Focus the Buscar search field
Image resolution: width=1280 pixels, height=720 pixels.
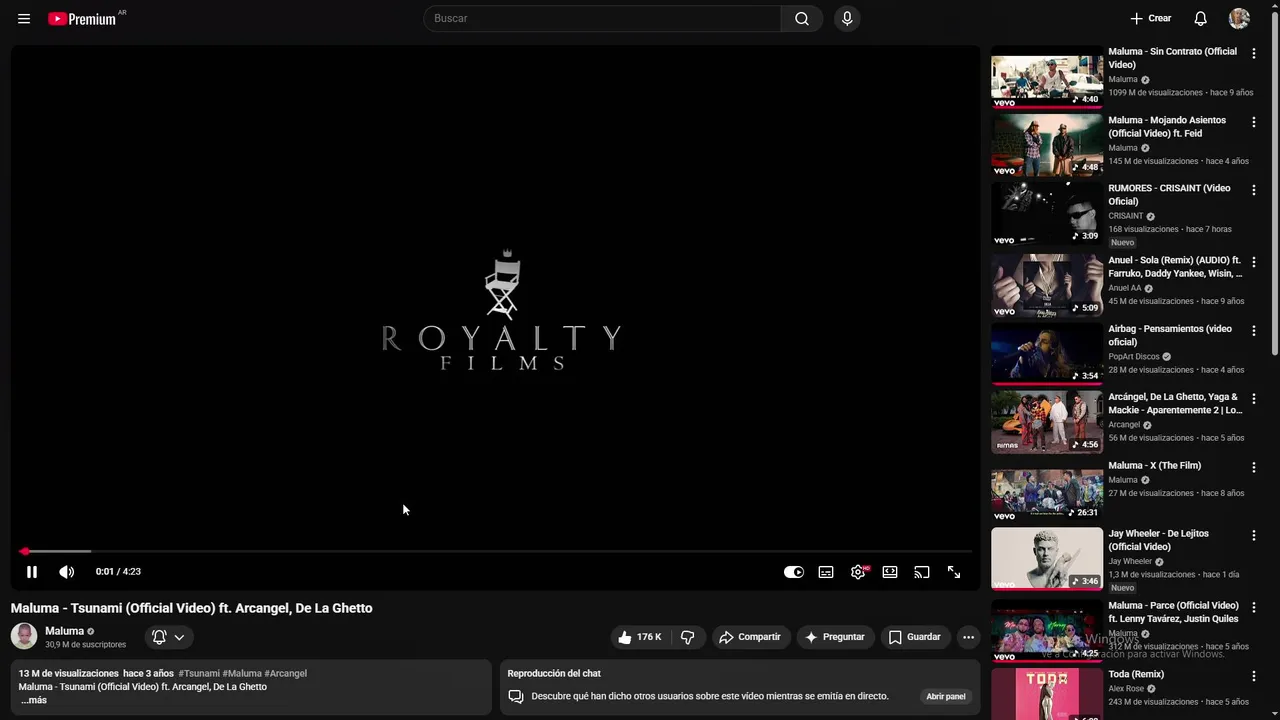[603, 19]
